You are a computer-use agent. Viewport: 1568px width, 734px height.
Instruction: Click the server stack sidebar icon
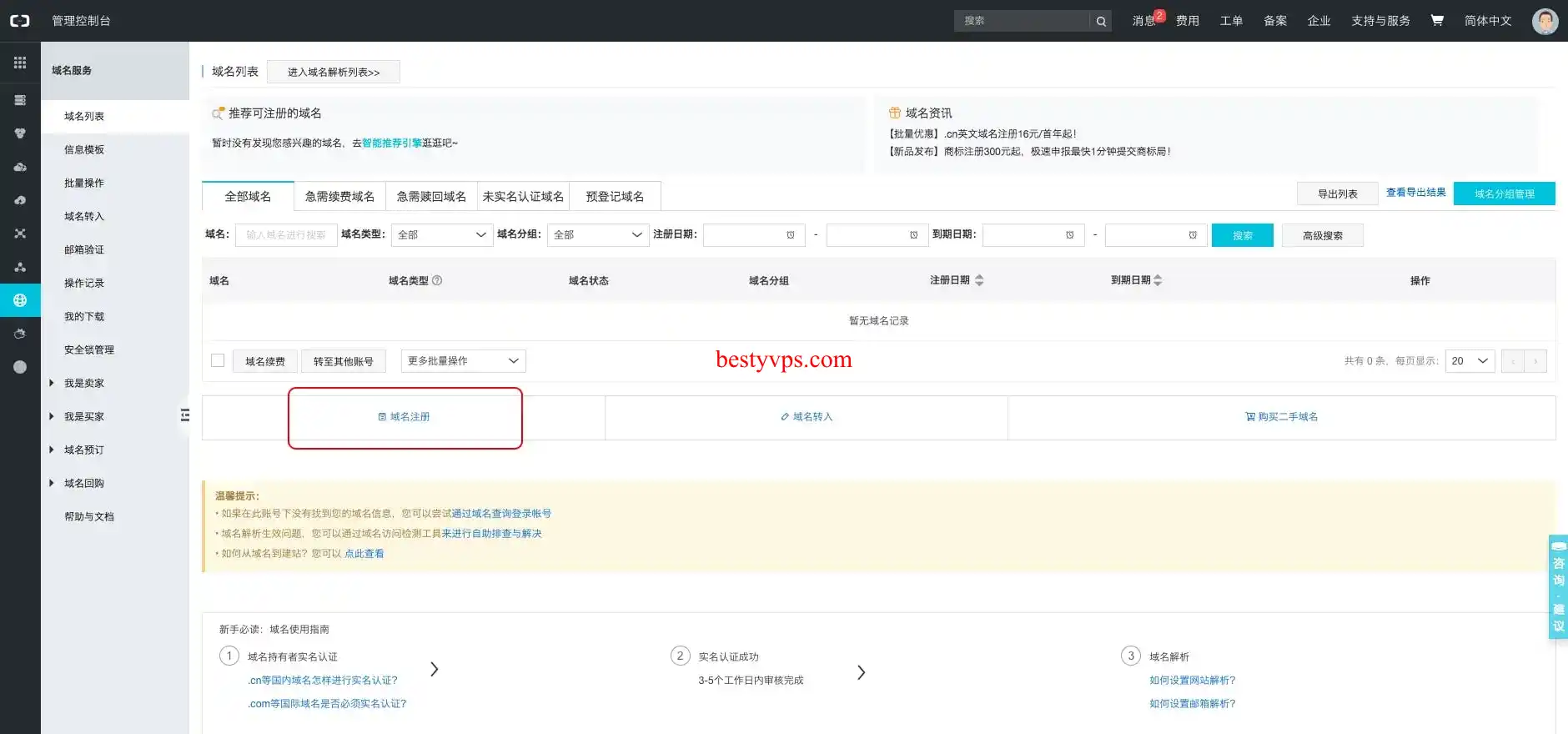click(x=20, y=100)
